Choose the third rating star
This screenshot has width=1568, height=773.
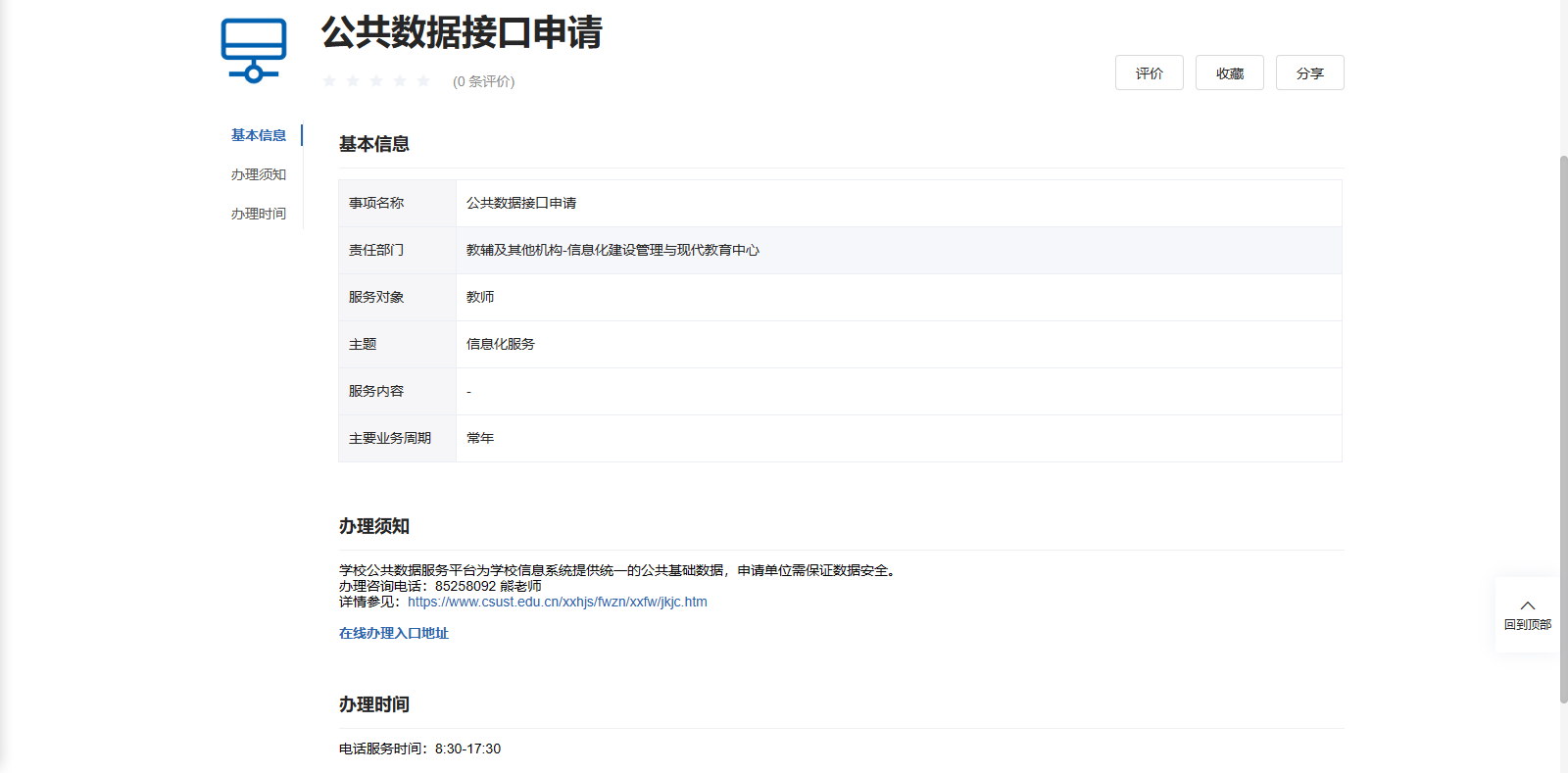pyautogui.click(x=376, y=81)
